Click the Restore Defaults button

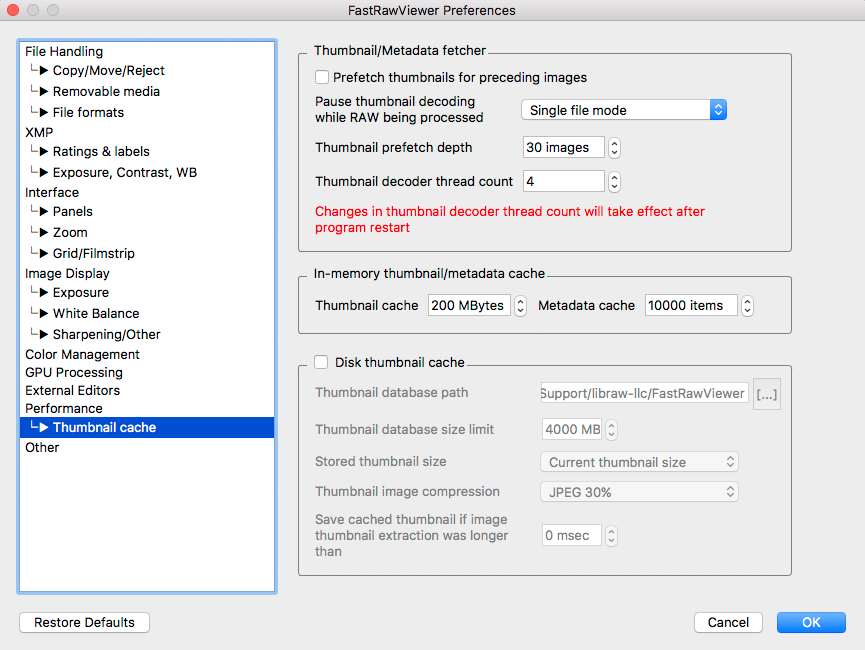pyautogui.click(x=84, y=622)
